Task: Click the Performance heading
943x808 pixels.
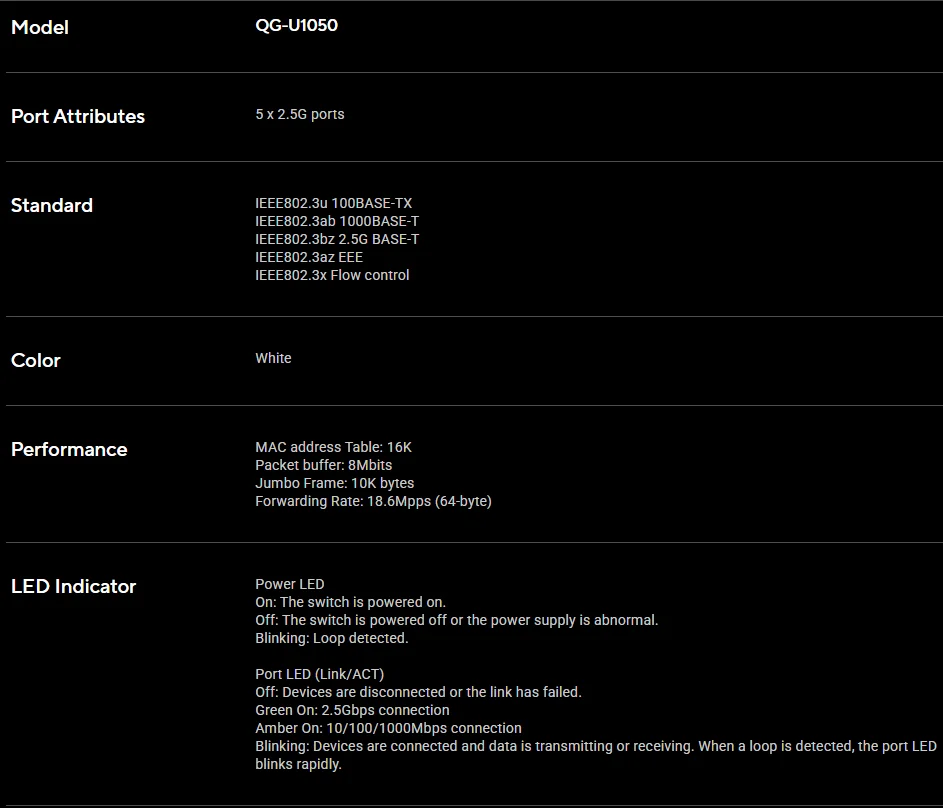Action: (x=69, y=449)
